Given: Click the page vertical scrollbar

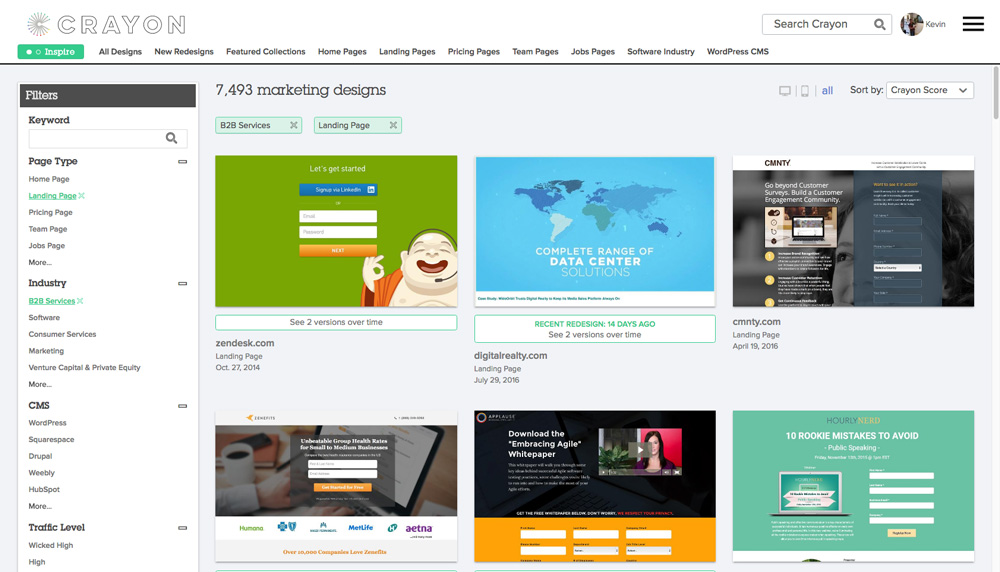Looking at the screenshot, I should (x=996, y=92).
